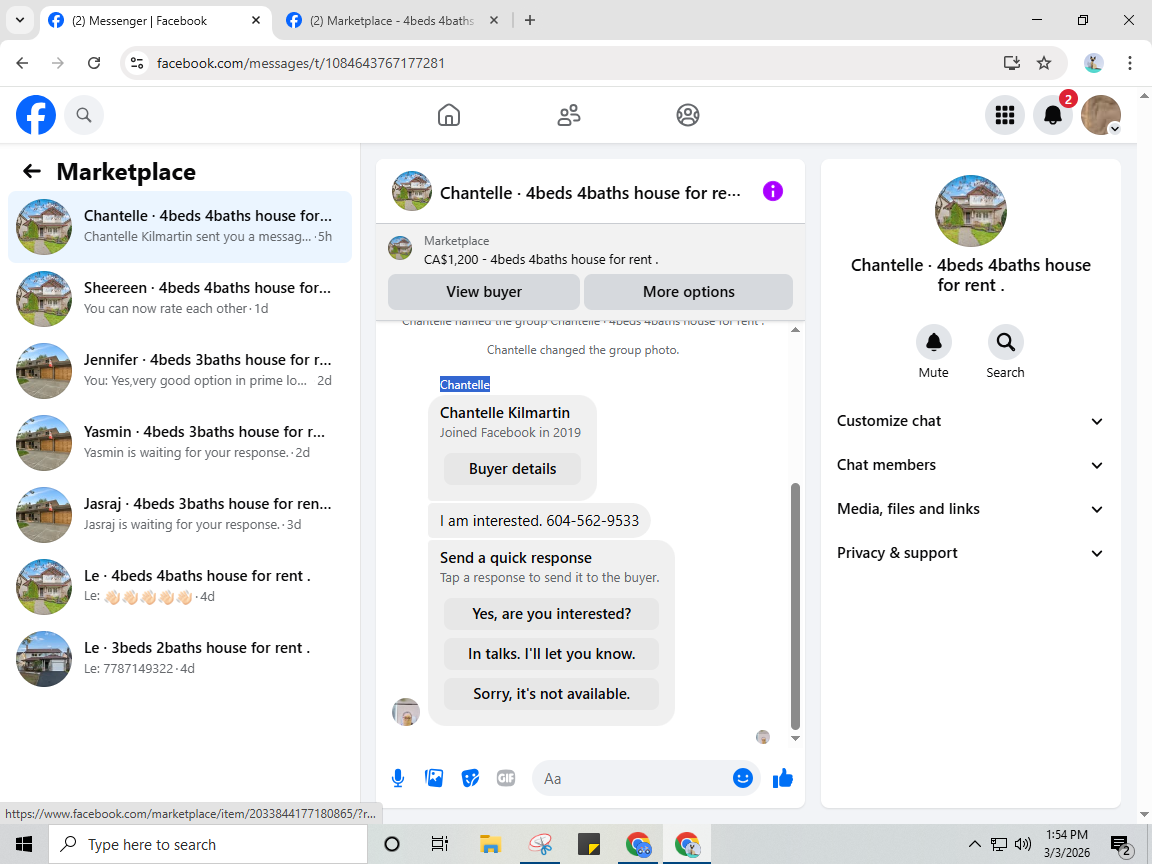Open the apps grid menu icon
The height and width of the screenshot is (864, 1152).
[1004, 115]
